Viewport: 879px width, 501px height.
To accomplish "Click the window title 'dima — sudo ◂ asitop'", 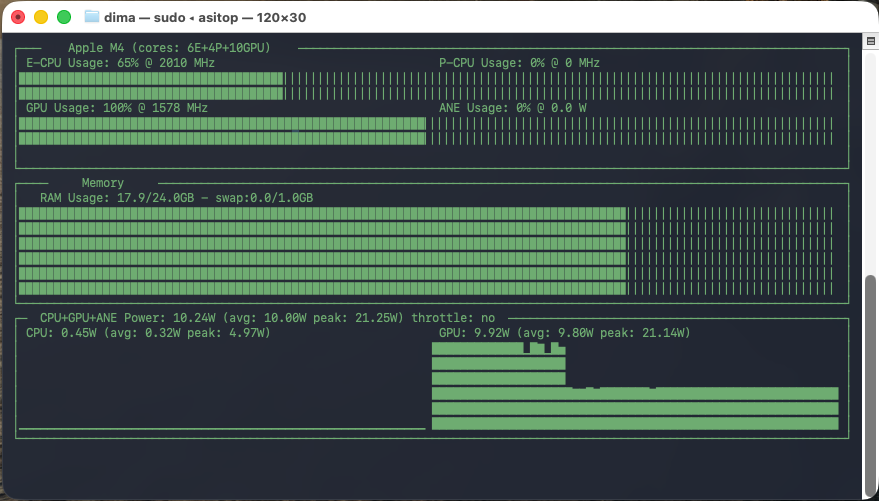I will [x=198, y=17].
